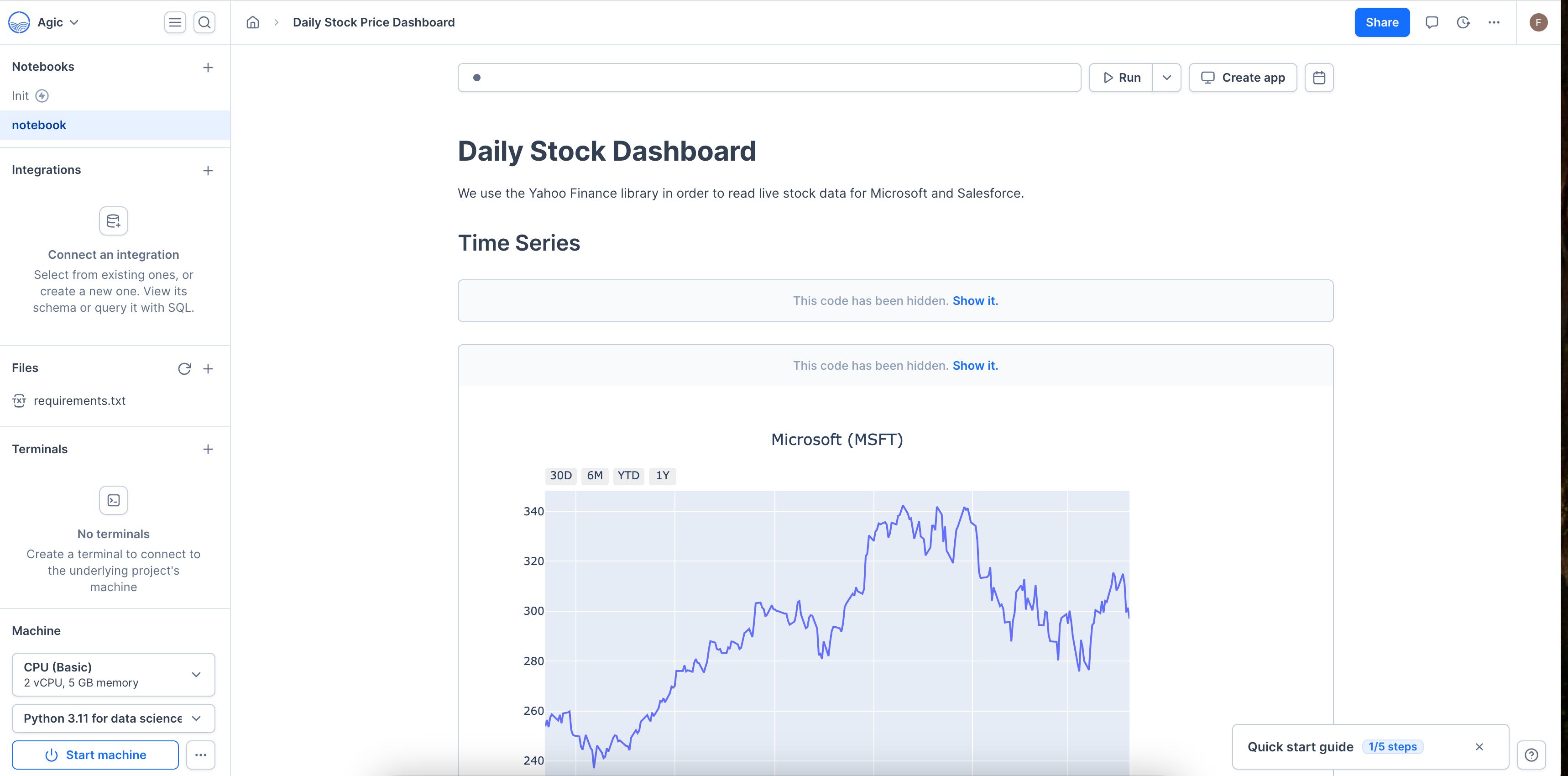Click the search icon in top bar
The width and height of the screenshot is (1568, 776).
[x=205, y=22]
